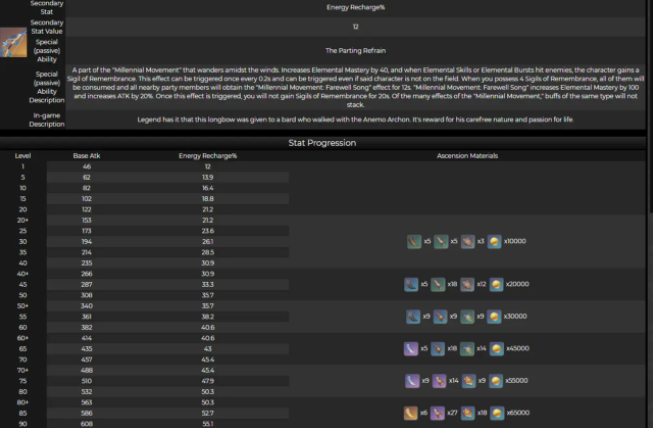The width and height of the screenshot is (653, 428).
Task: Click the Mora coin icon beside x20000
Action: 496,284
